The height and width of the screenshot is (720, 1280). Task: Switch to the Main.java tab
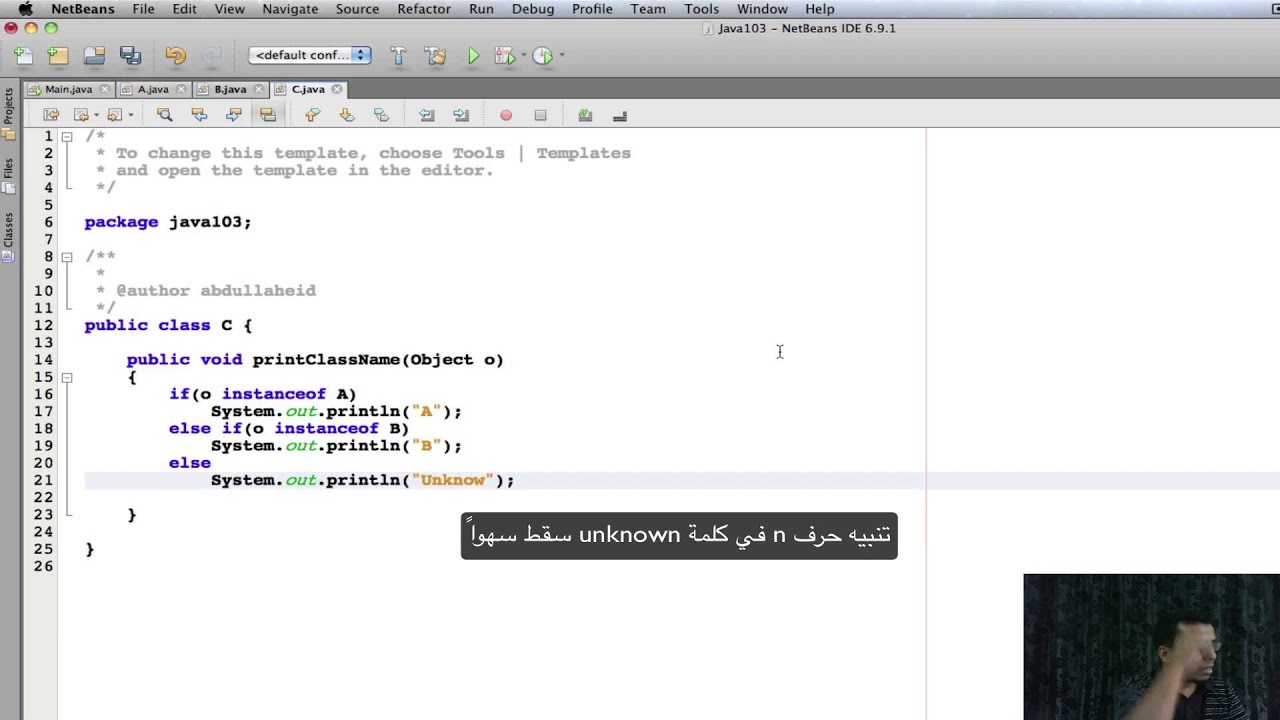click(x=68, y=89)
